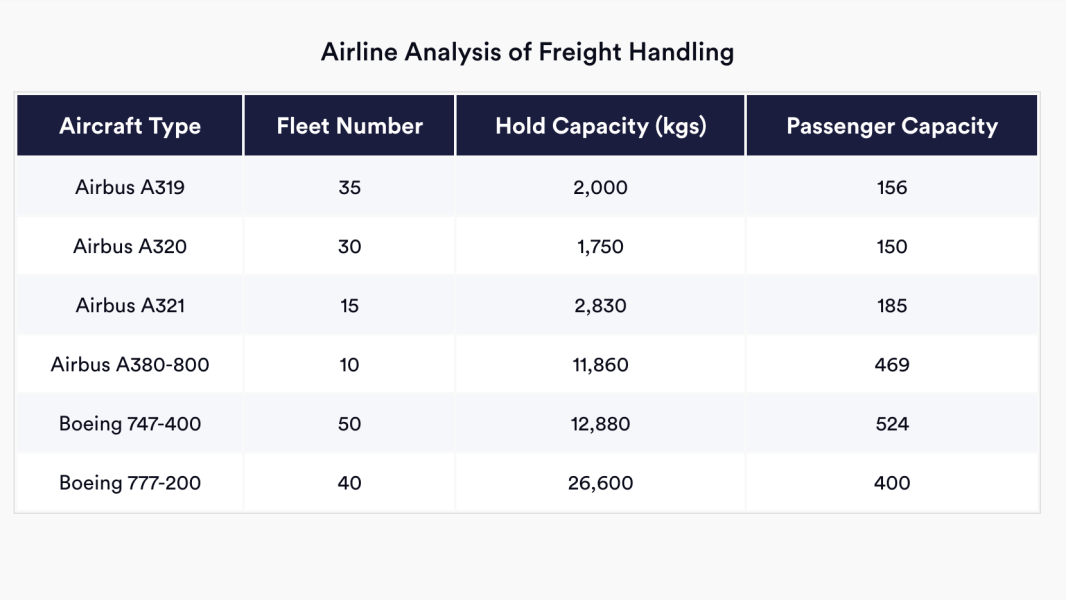1066x600 pixels.
Task: Click the 469 passenger capacity cell
Action: pos(892,364)
